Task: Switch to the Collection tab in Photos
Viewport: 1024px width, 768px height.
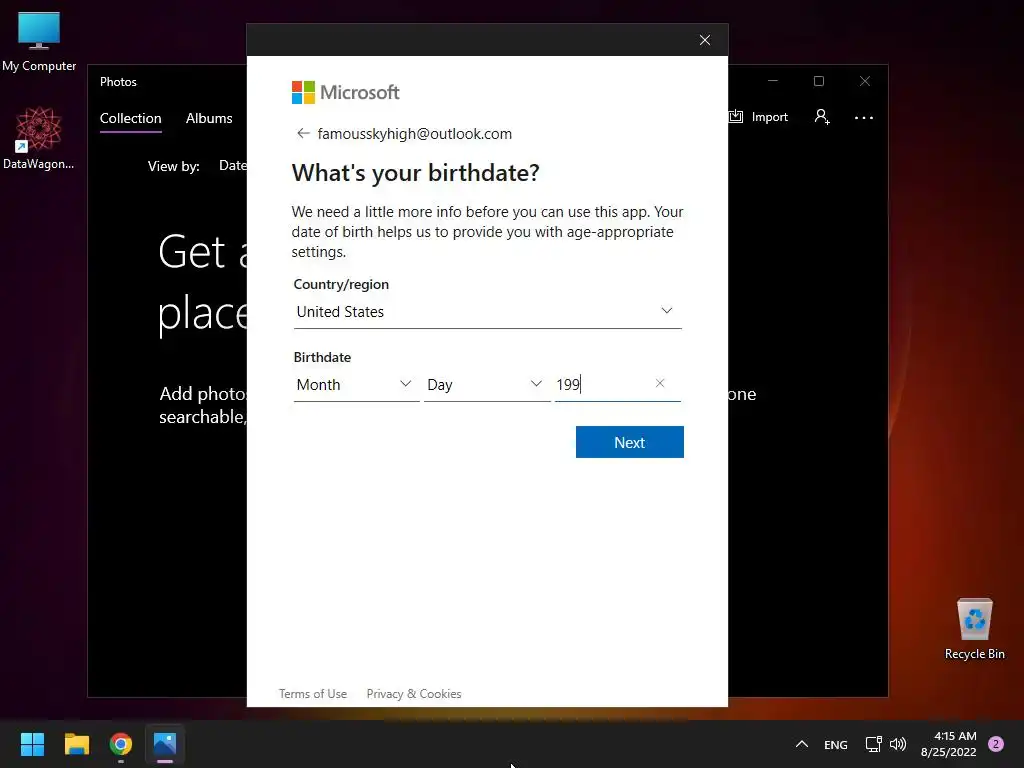Action: 131,118
